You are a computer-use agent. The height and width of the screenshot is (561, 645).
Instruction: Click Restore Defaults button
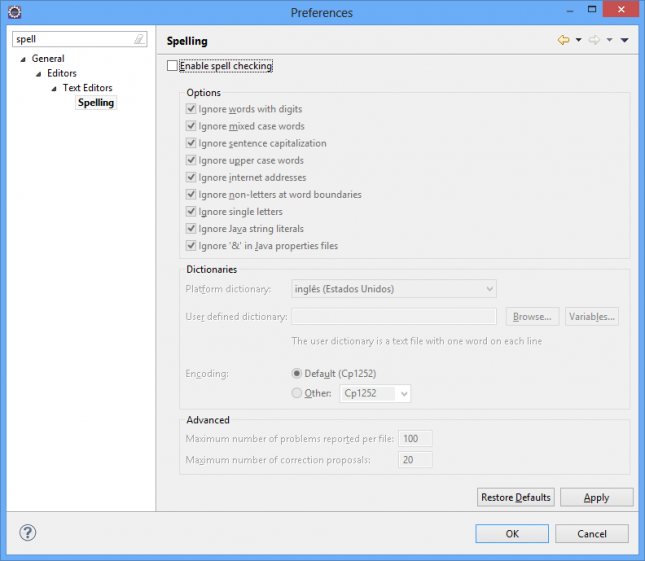[516, 497]
